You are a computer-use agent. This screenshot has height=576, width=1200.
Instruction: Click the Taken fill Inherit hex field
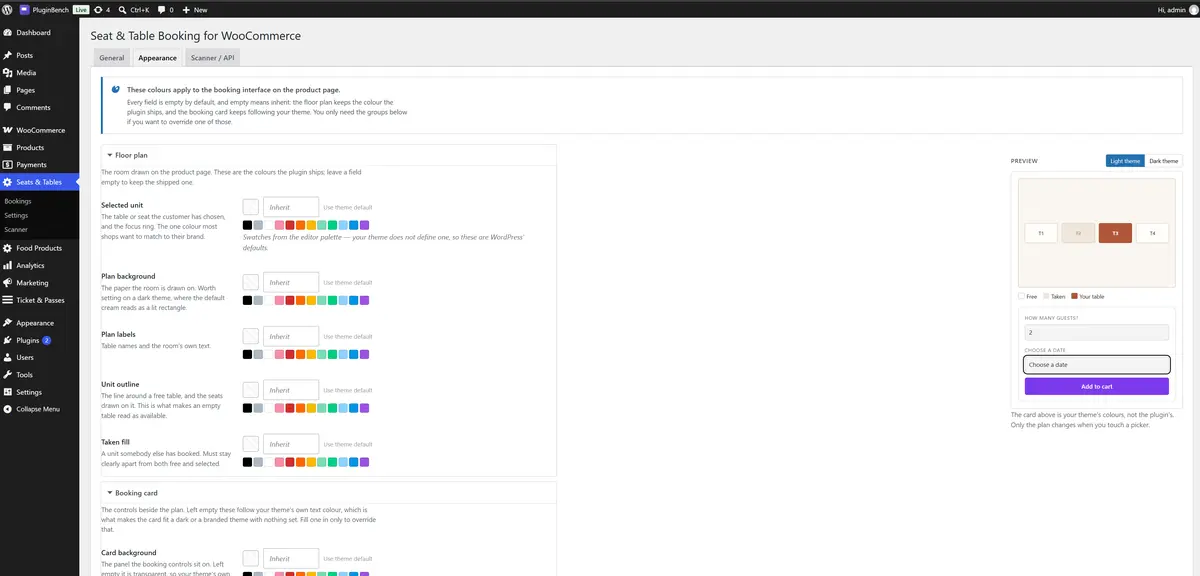tap(291, 444)
